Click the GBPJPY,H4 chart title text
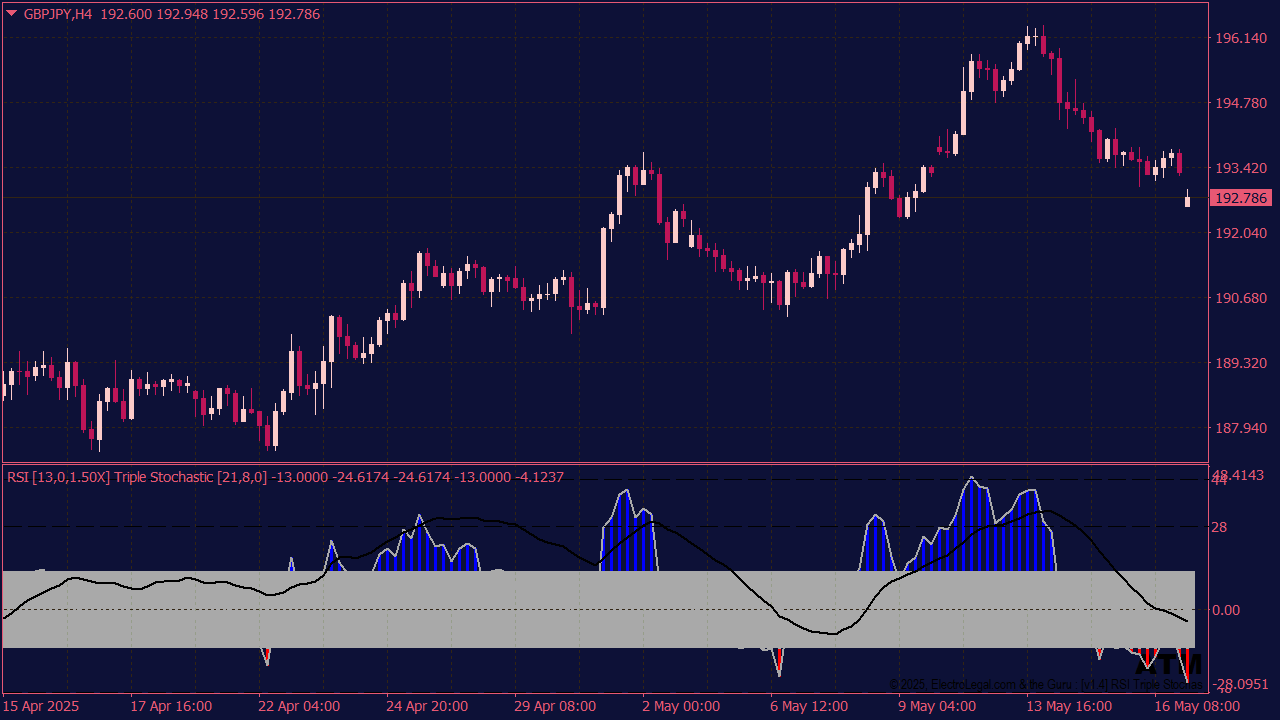Screen dimensions: 1280x720 [x=59, y=15]
